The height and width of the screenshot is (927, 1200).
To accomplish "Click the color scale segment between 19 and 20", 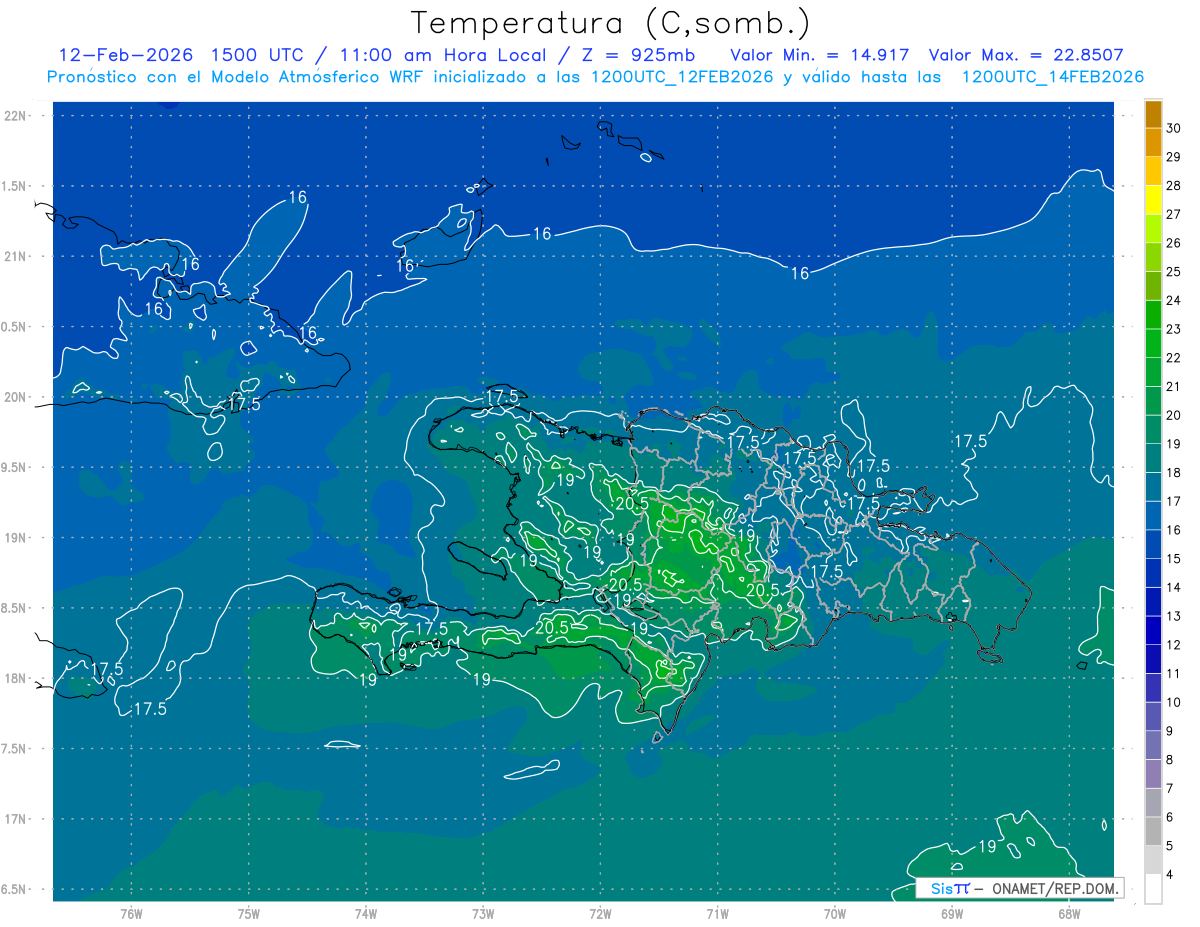I will (x=1153, y=430).
